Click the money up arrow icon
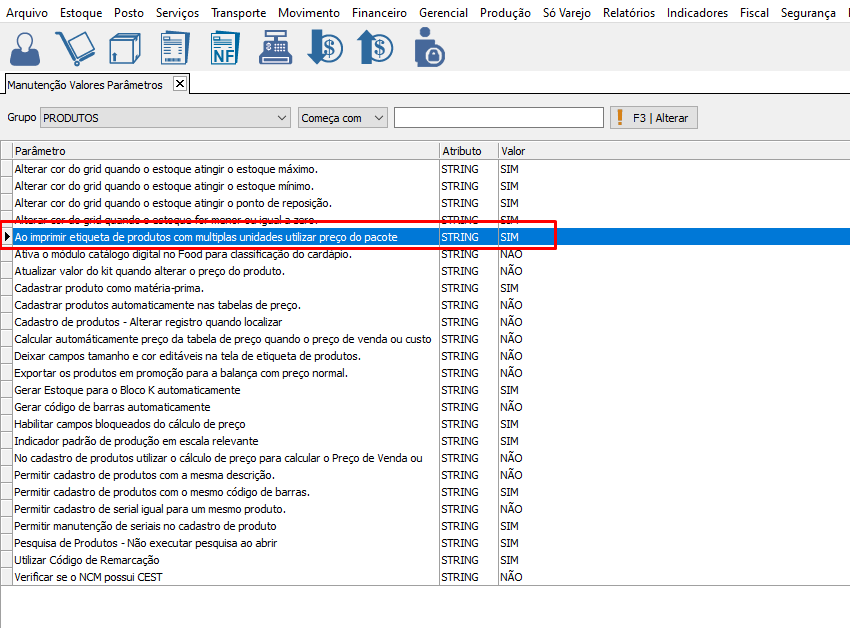 coord(375,48)
